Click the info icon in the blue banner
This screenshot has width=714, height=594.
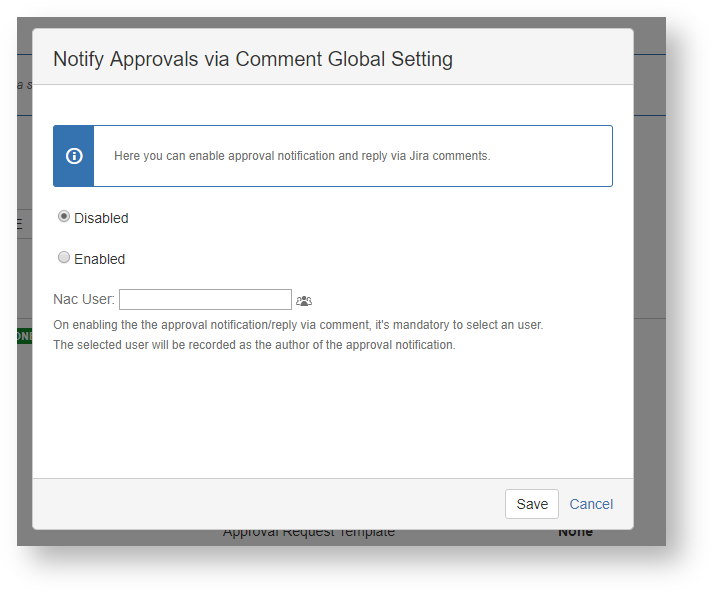74,156
